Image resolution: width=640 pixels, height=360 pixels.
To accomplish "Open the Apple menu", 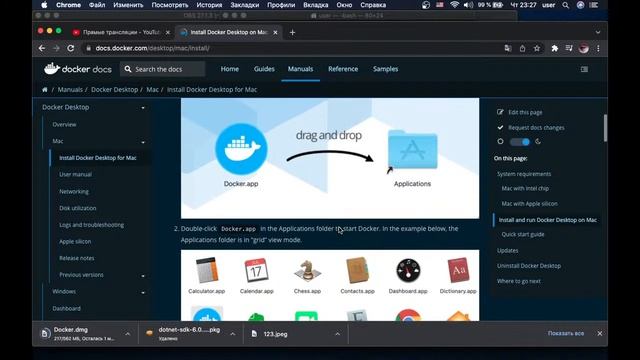I will click(44, 5).
